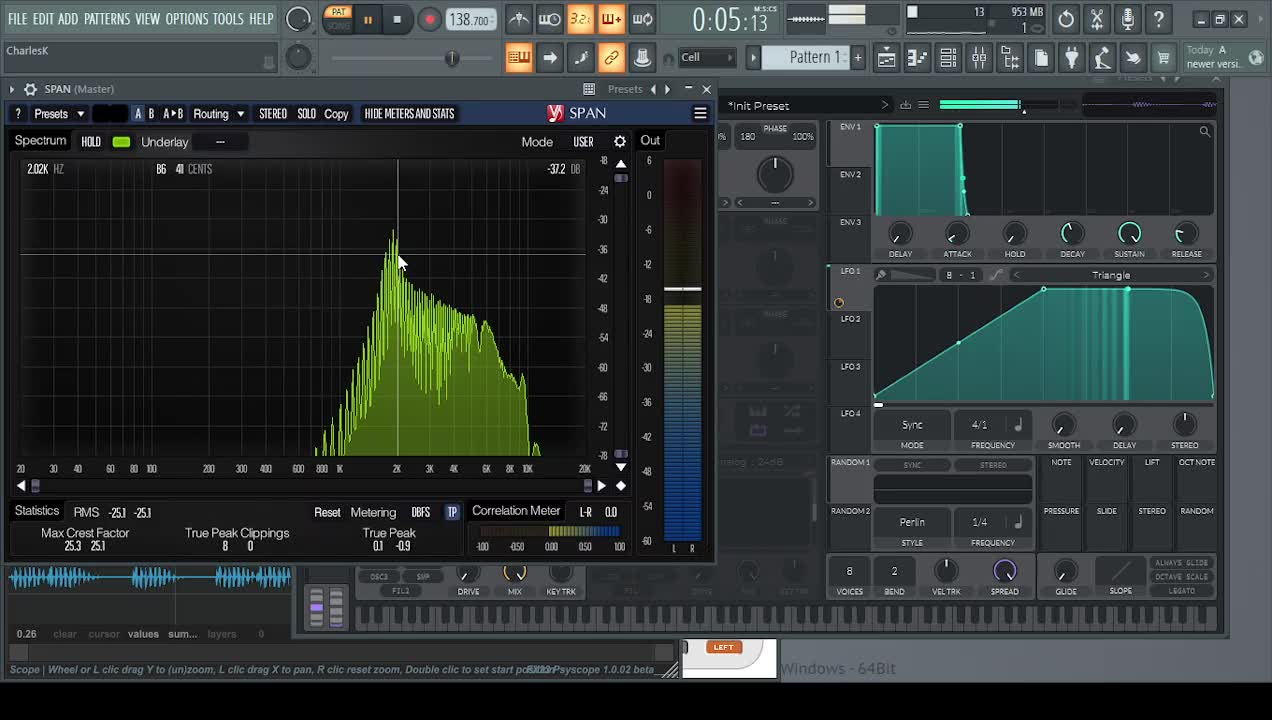Open the mixer view icon
The image size is (1272, 720).
pyautogui.click(x=979, y=57)
